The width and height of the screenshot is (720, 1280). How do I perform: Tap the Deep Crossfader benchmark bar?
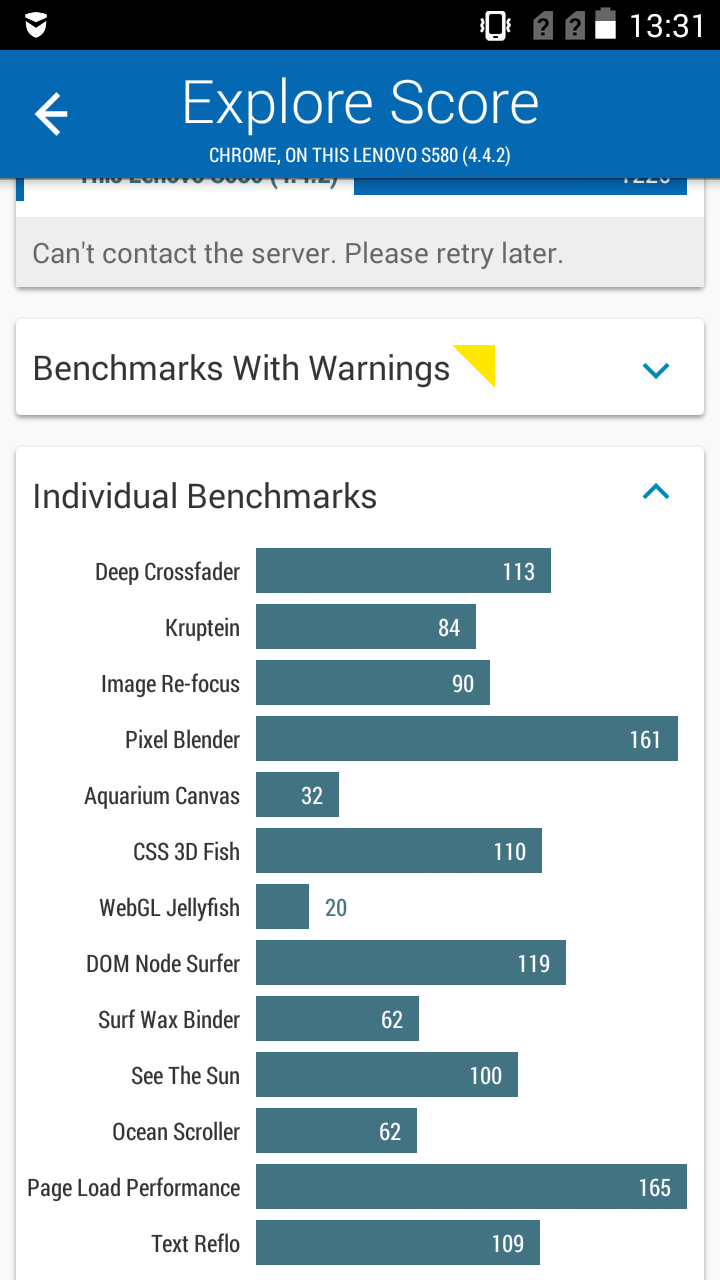pyautogui.click(x=403, y=571)
